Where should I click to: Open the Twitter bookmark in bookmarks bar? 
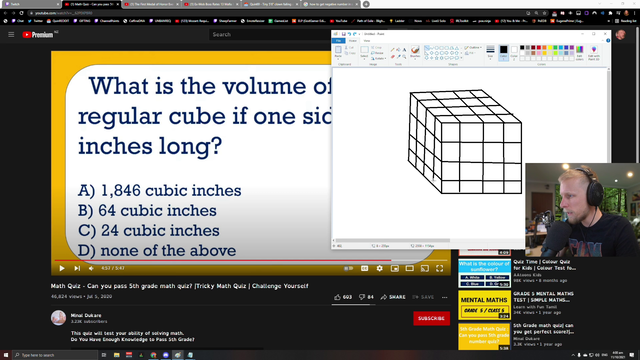pos(36,21)
